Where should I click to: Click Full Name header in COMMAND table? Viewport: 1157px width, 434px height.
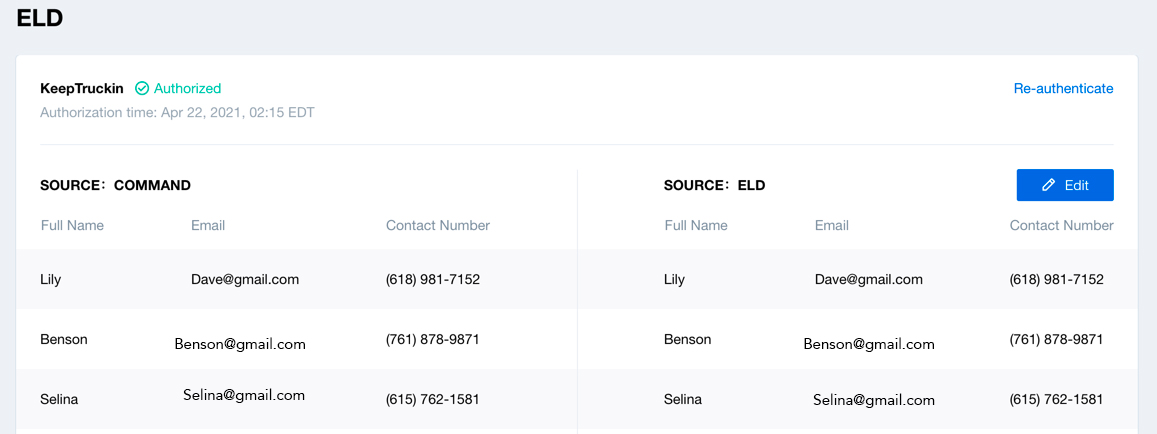coord(72,225)
